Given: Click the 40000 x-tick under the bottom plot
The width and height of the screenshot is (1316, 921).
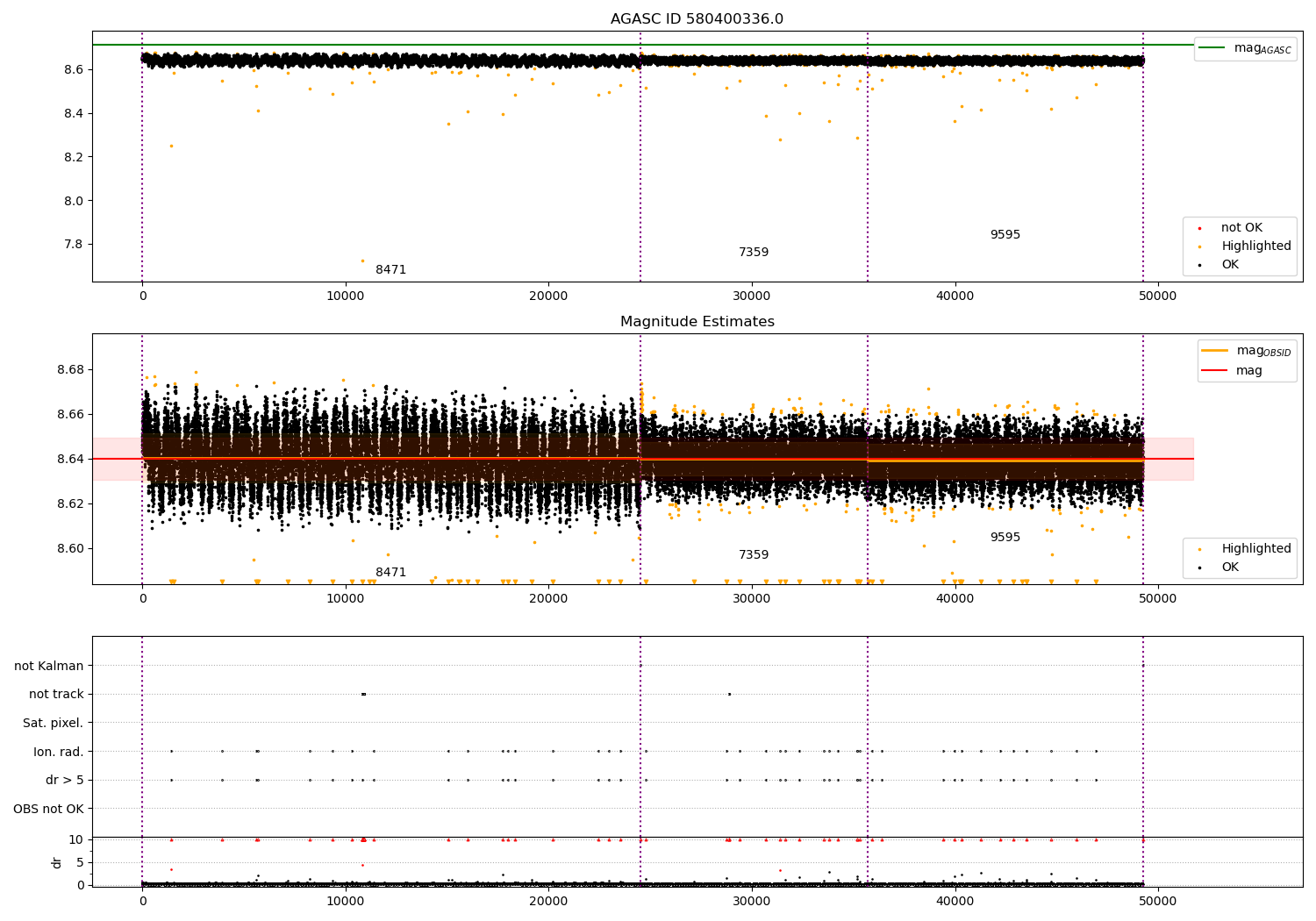Looking at the screenshot, I should point(955,902).
